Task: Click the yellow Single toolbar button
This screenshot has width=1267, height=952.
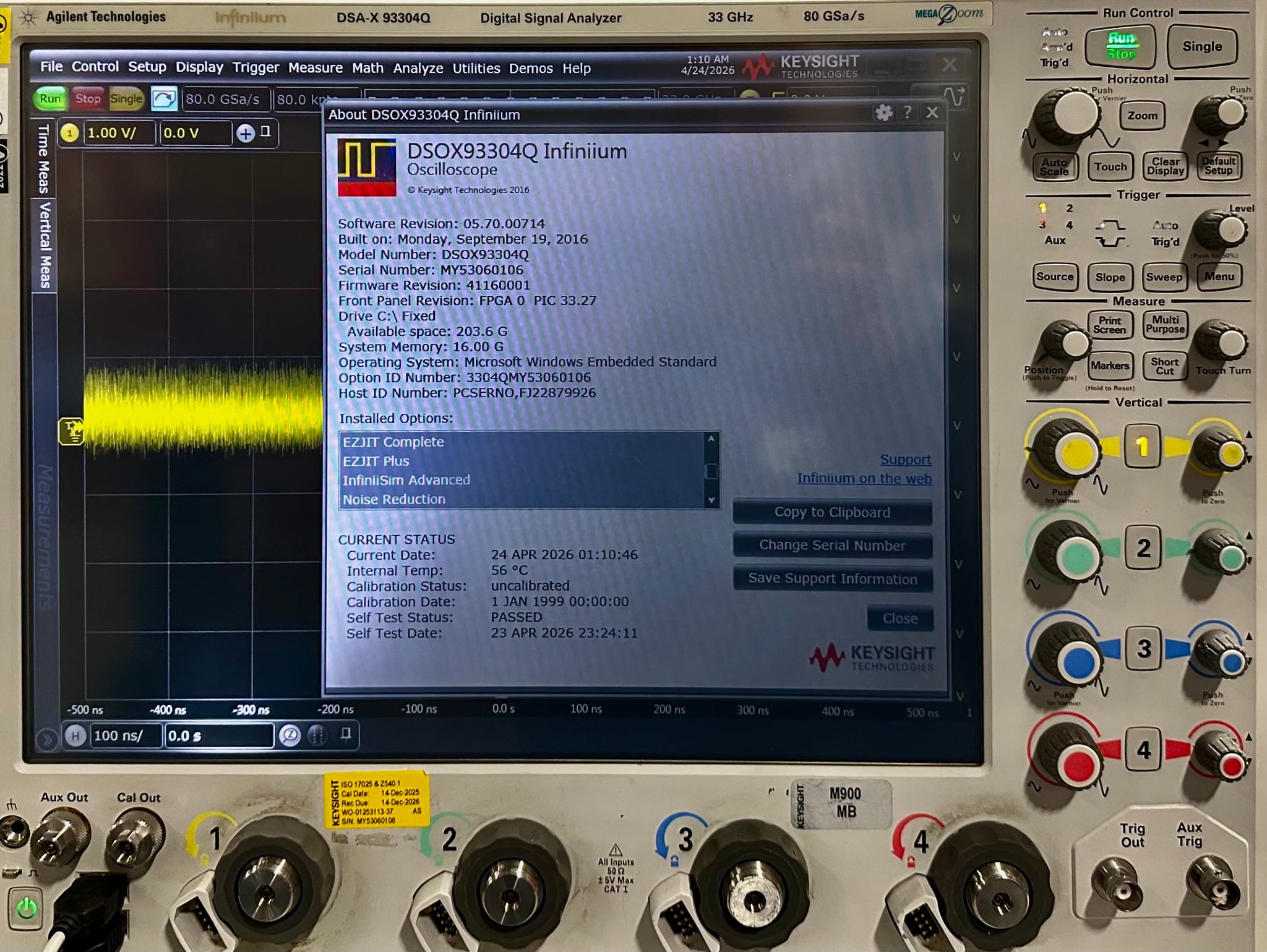Action: tap(126, 98)
